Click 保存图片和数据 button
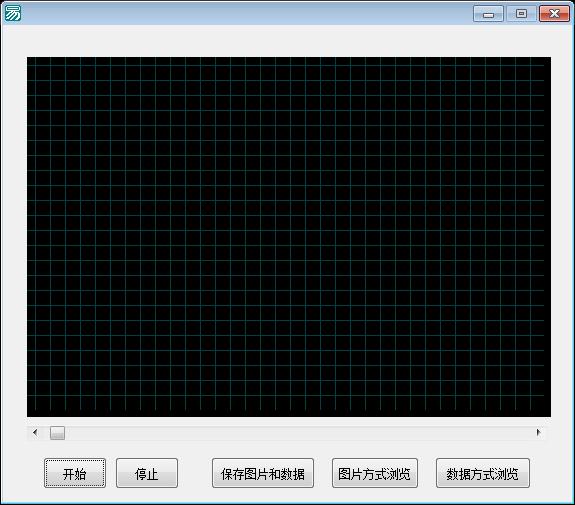The image size is (575, 505). point(263,473)
